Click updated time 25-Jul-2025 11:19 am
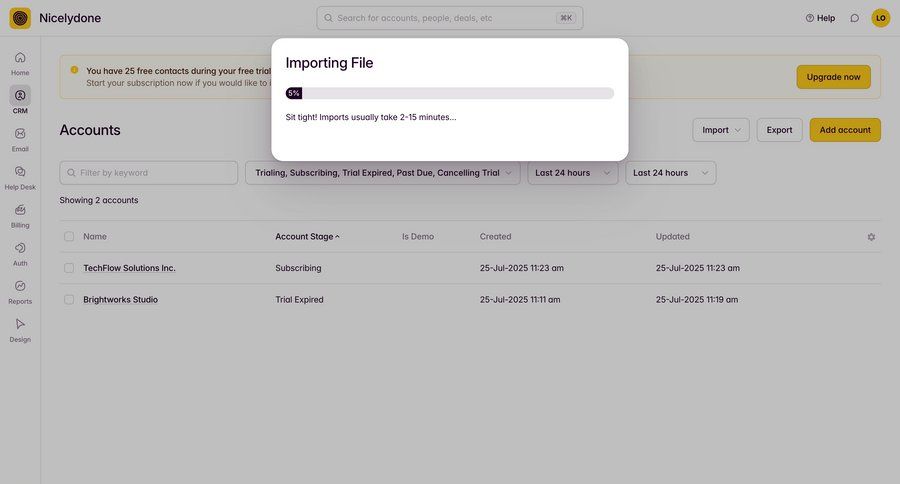The height and width of the screenshot is (484, 900). tap(697, 300)
